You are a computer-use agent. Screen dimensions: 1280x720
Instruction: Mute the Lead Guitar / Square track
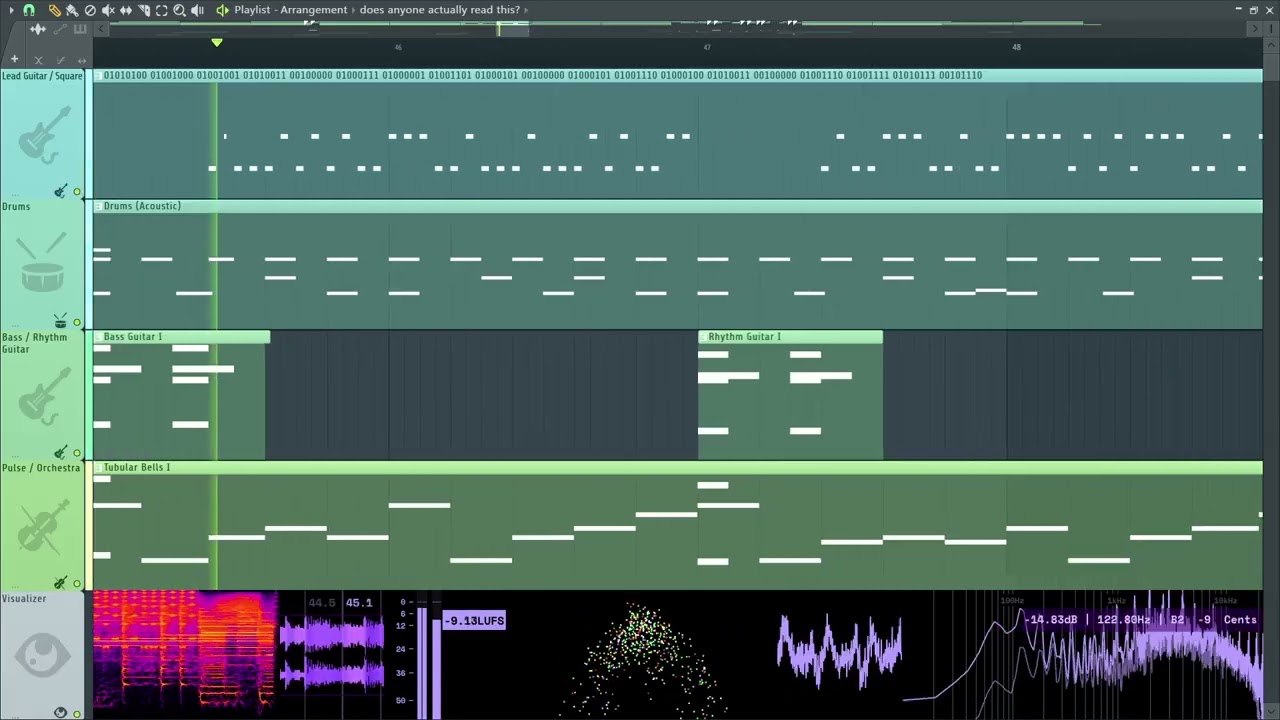tap(77, 191)
